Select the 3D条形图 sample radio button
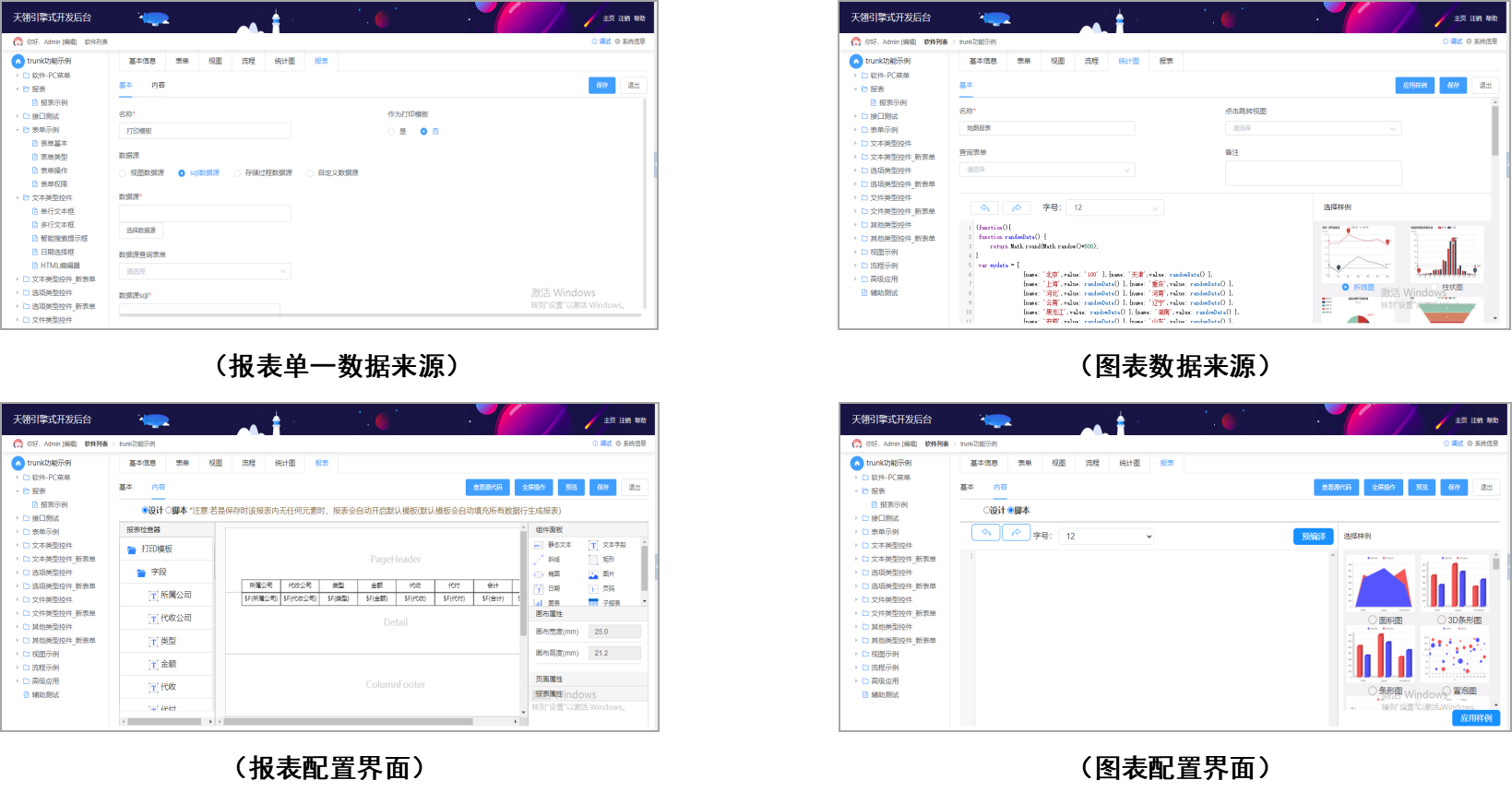The height and width of the screenshot is (792, 1512). click(x=1442, y=621)
